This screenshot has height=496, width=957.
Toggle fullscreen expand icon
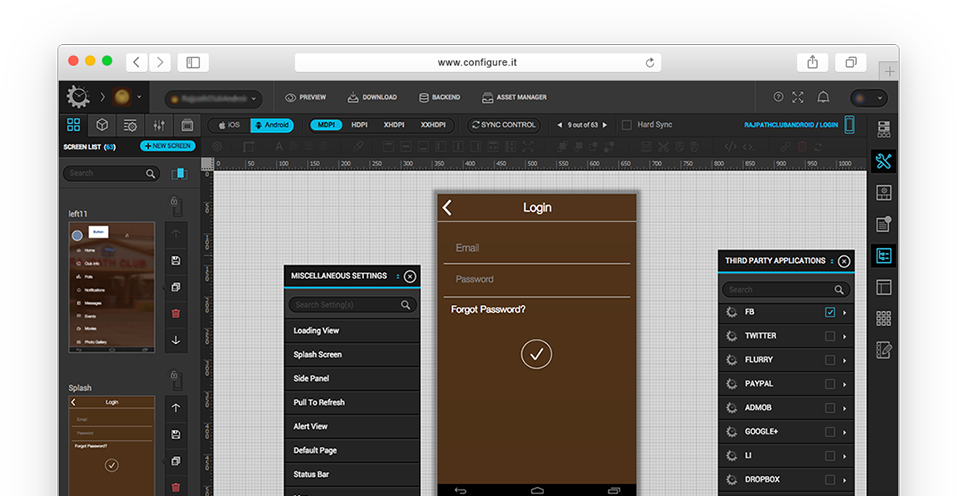pos(798,97)
